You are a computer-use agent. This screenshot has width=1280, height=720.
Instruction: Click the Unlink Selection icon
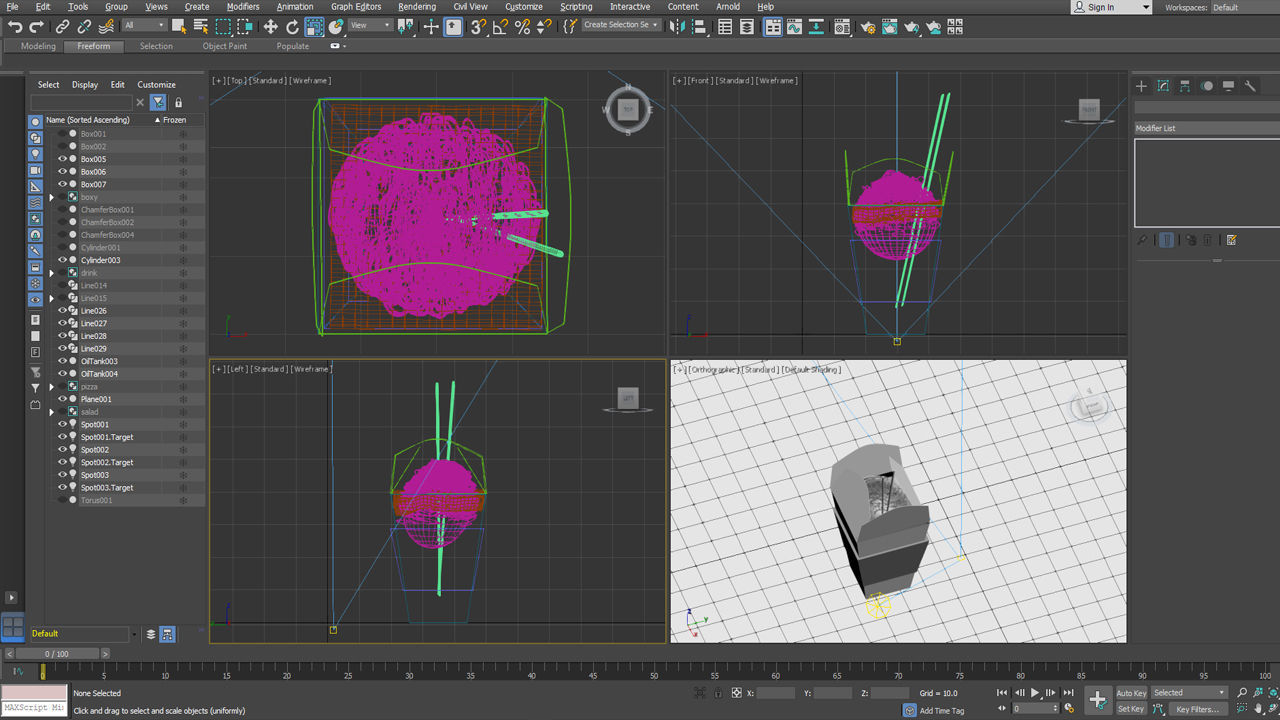coord(82,27)
